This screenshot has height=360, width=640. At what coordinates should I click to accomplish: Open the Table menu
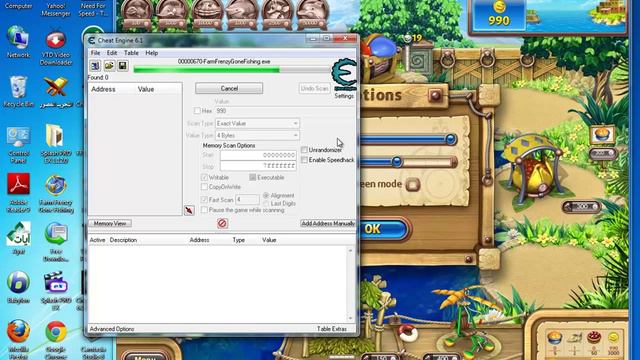(131, 53)
